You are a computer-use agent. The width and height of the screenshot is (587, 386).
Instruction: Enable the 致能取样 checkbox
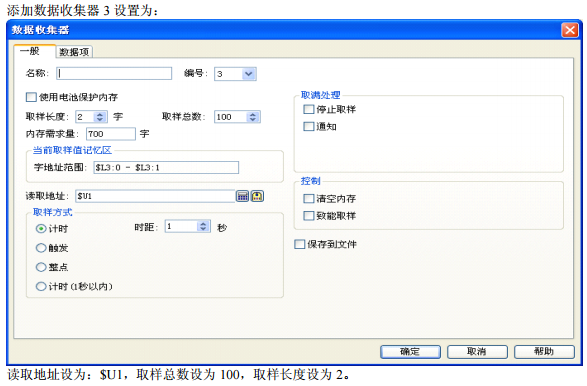pos(308,216)
